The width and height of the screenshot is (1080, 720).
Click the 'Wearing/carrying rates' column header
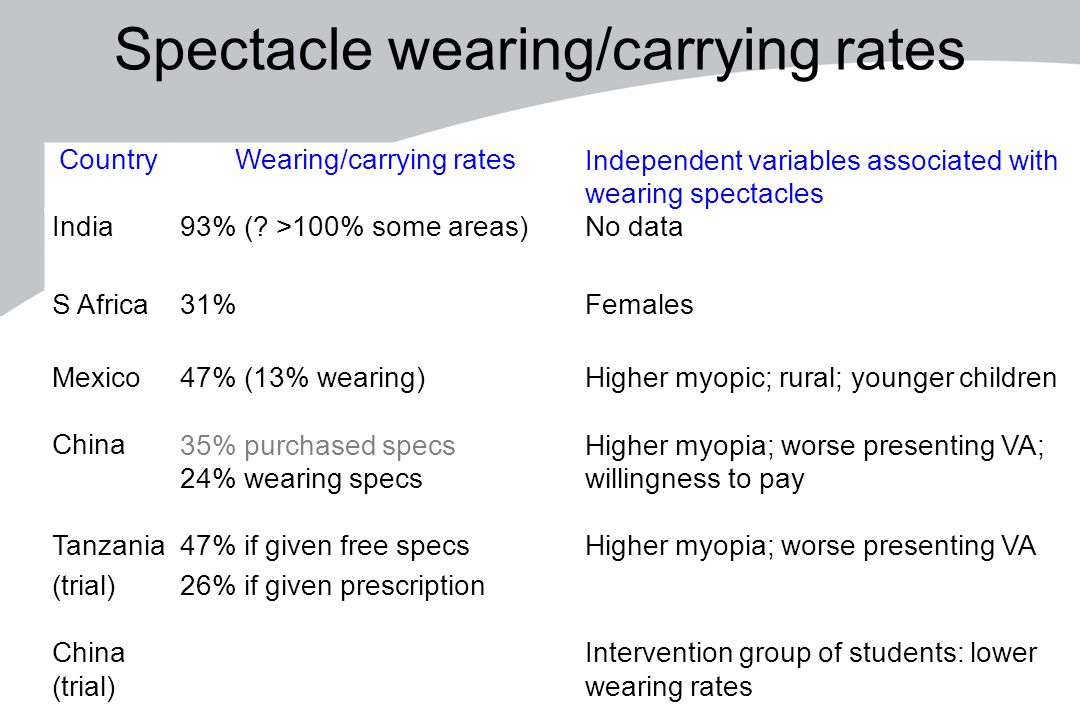pyautogui.click(x=375, y=161)
